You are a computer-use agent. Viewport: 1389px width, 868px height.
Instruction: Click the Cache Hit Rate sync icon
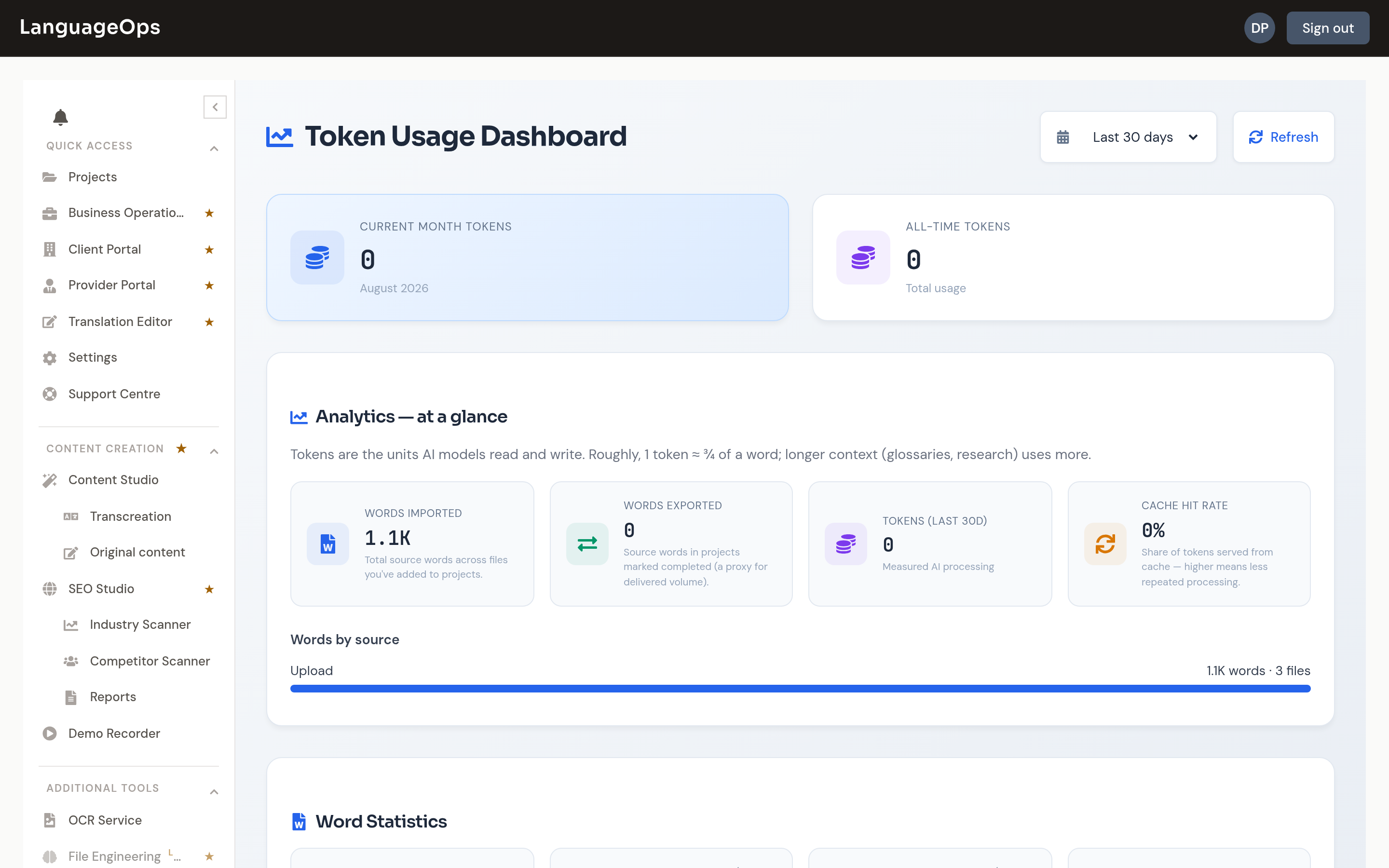(x=1105, y=543)
